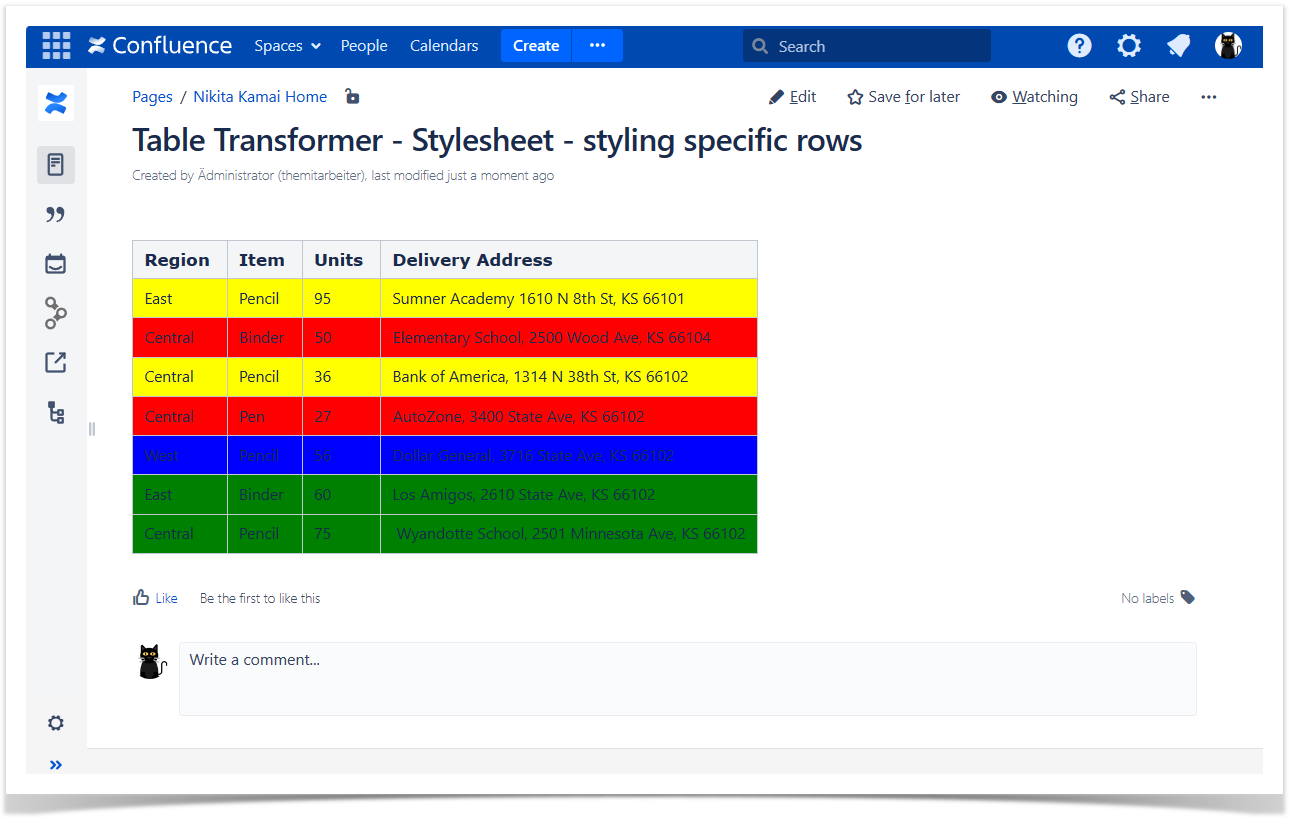Image resolution: width=1297 pixels, height=823 pixels.
Task: Open the administration gear icon in header
Action: 1129,46
